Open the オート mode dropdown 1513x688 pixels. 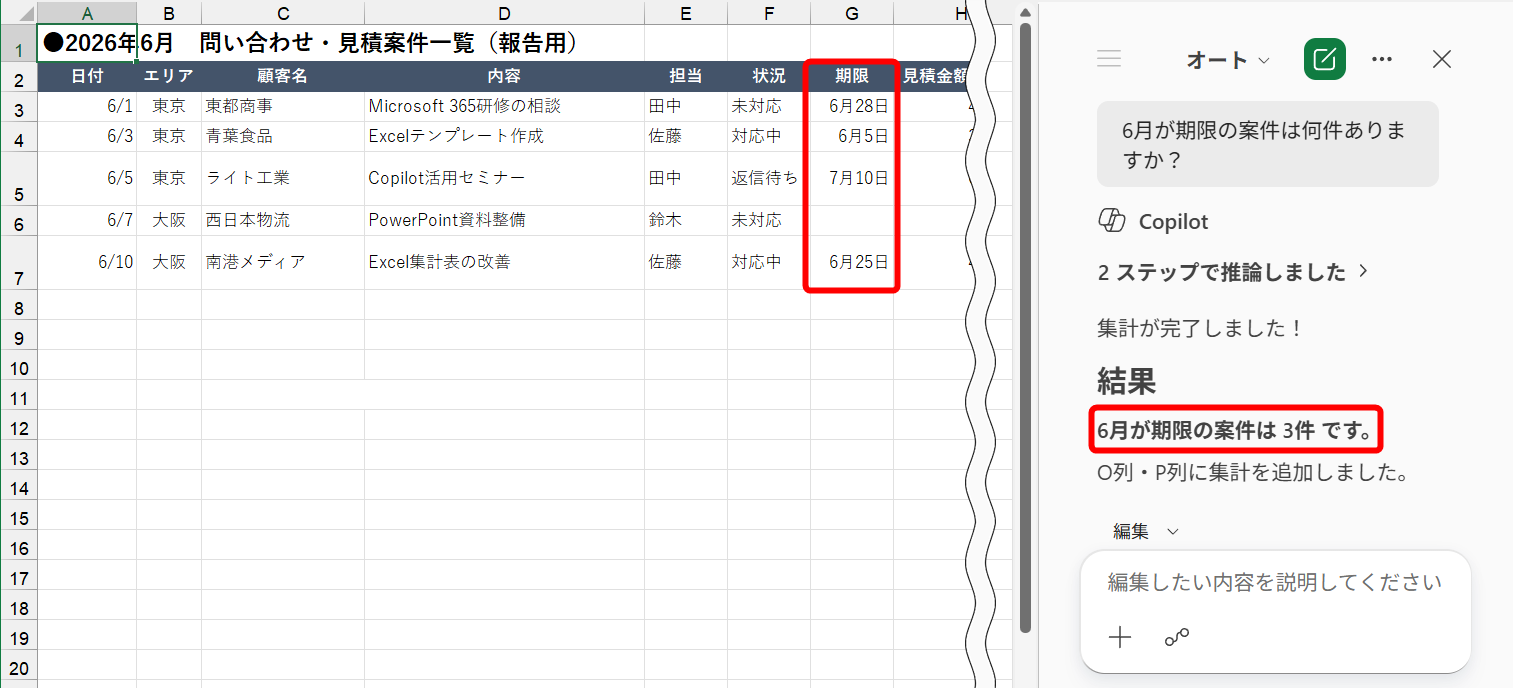(x=1228, y=60)
